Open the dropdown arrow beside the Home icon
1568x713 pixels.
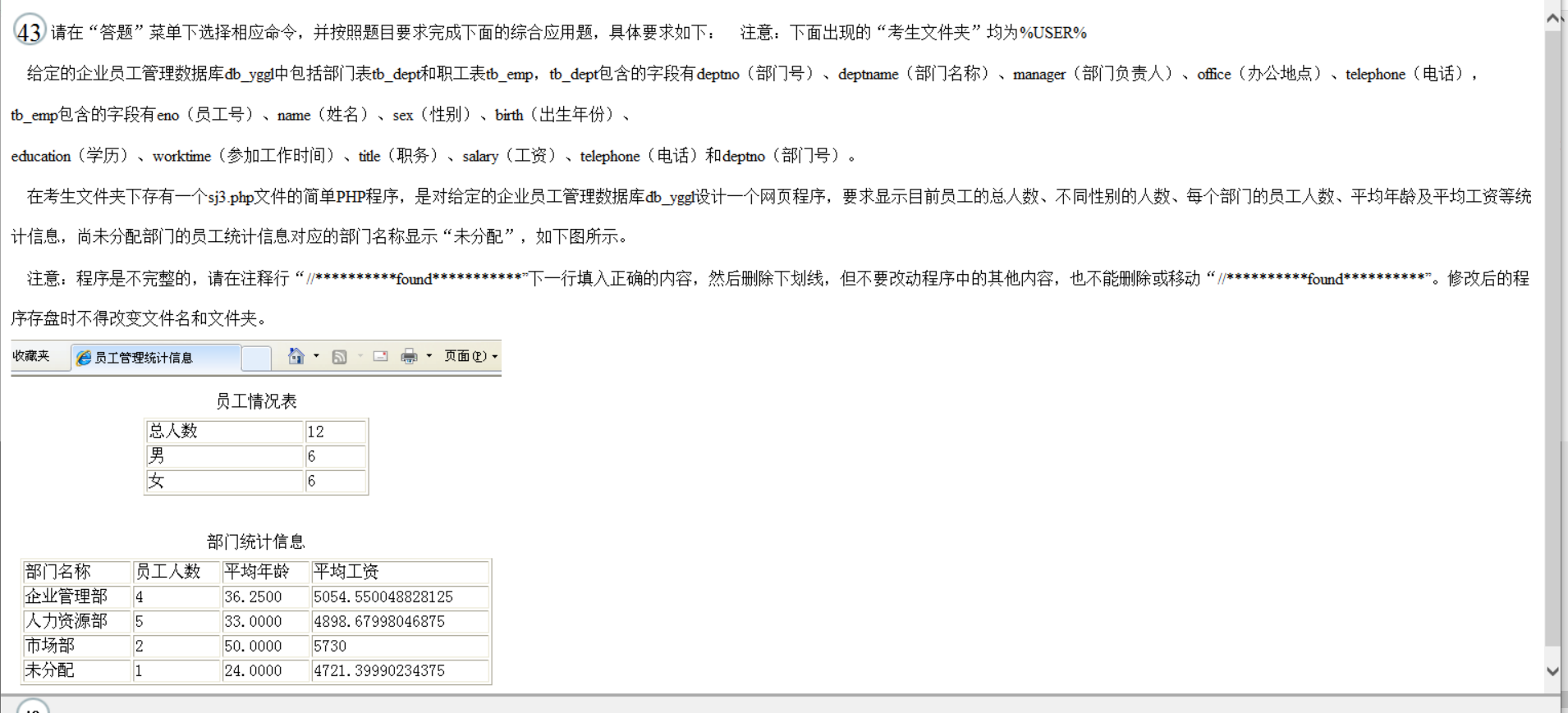click(x=316, y=356)
